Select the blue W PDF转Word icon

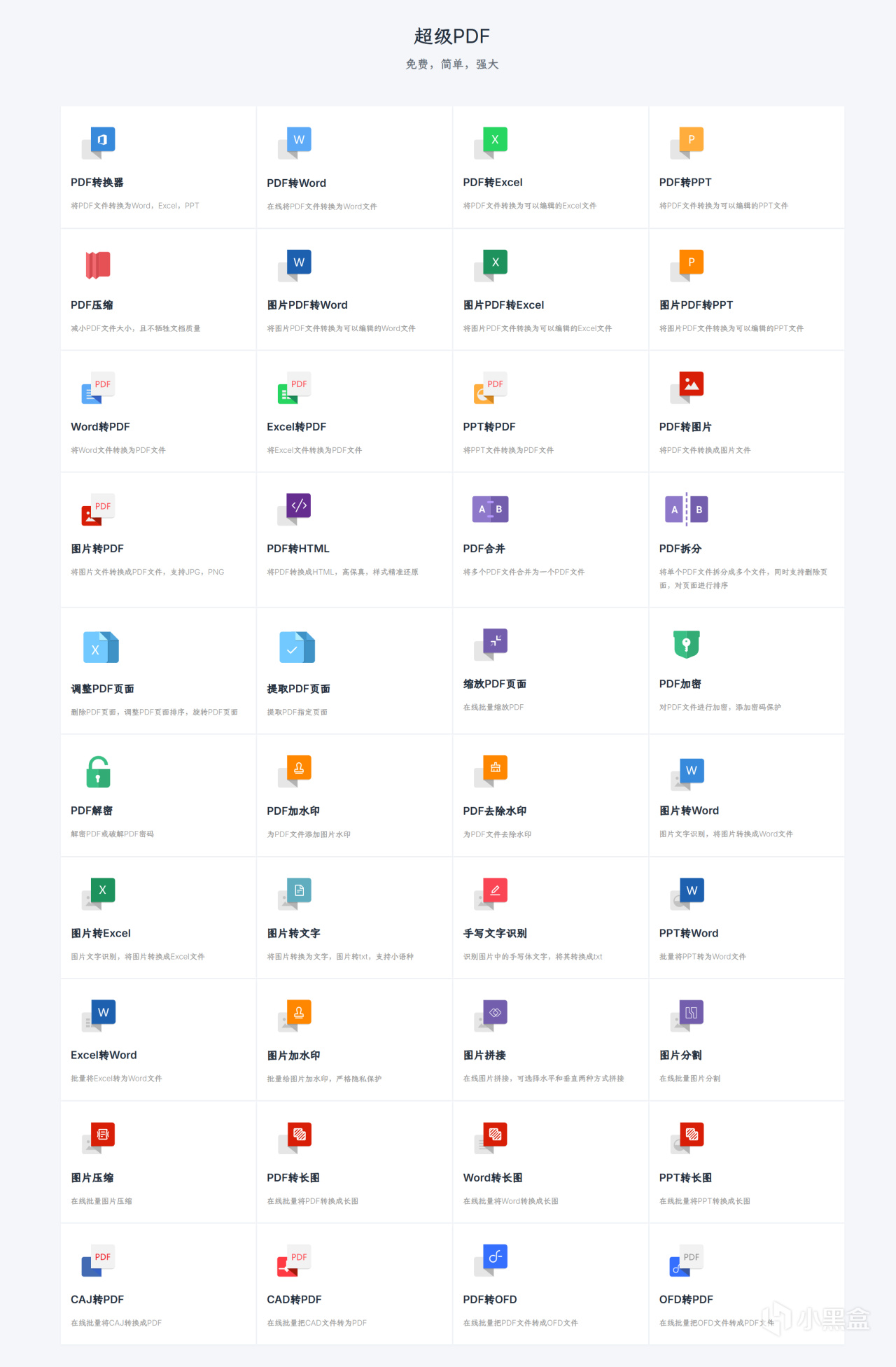(x=295, y=143)
